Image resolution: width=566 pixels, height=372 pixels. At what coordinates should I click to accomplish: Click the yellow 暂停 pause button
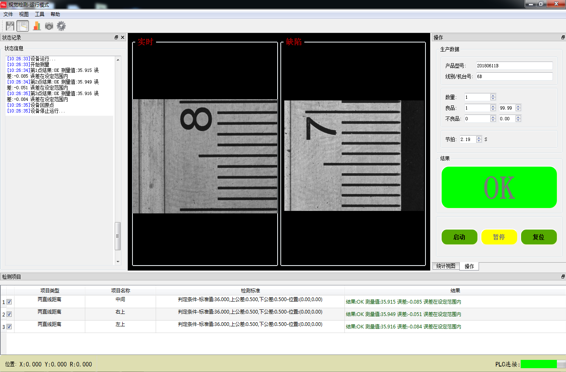499,237
